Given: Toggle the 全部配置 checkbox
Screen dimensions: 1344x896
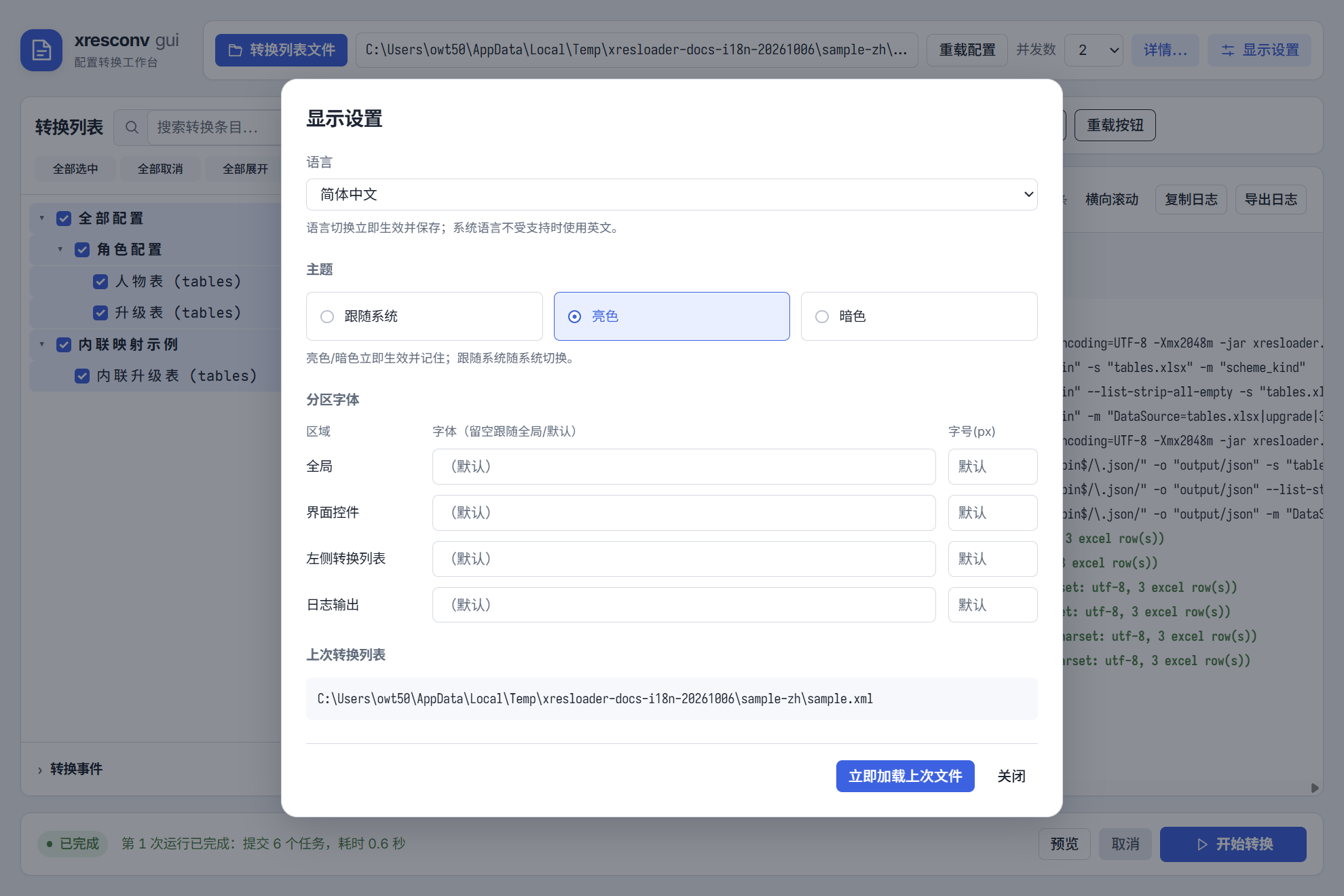Looking at the screenshot, I should coord(64,219).
